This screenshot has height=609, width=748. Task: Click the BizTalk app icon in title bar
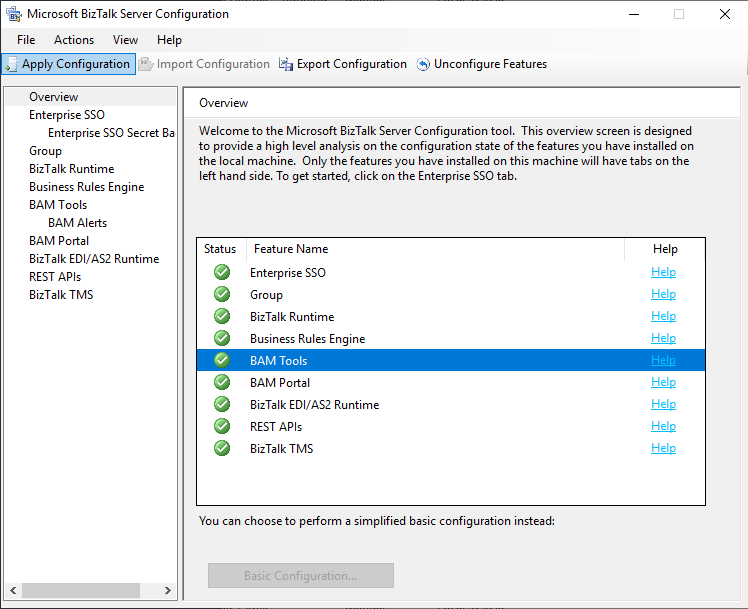click(x=12, y=14)
